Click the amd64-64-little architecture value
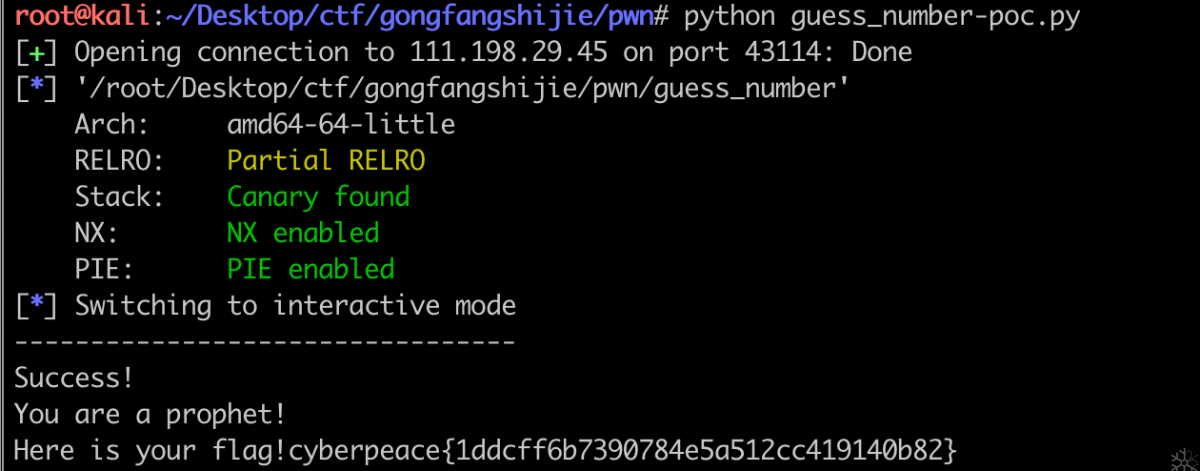Screen dimensions: 1200x471 pos(341,125)
